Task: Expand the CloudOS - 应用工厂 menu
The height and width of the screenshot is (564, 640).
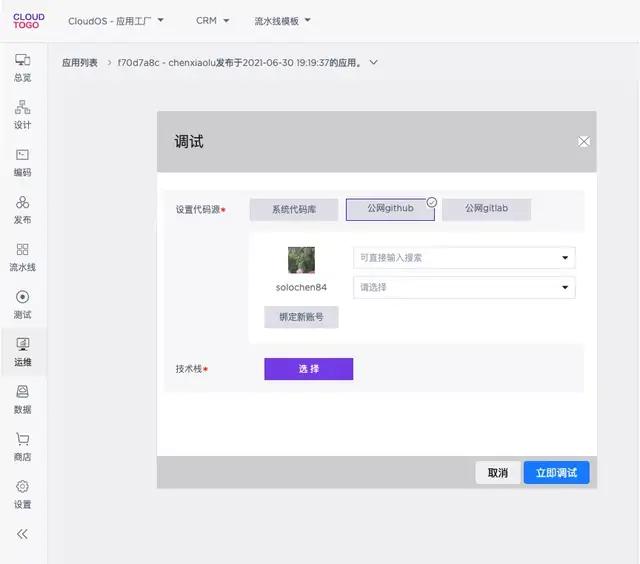Action: point(116,20)
